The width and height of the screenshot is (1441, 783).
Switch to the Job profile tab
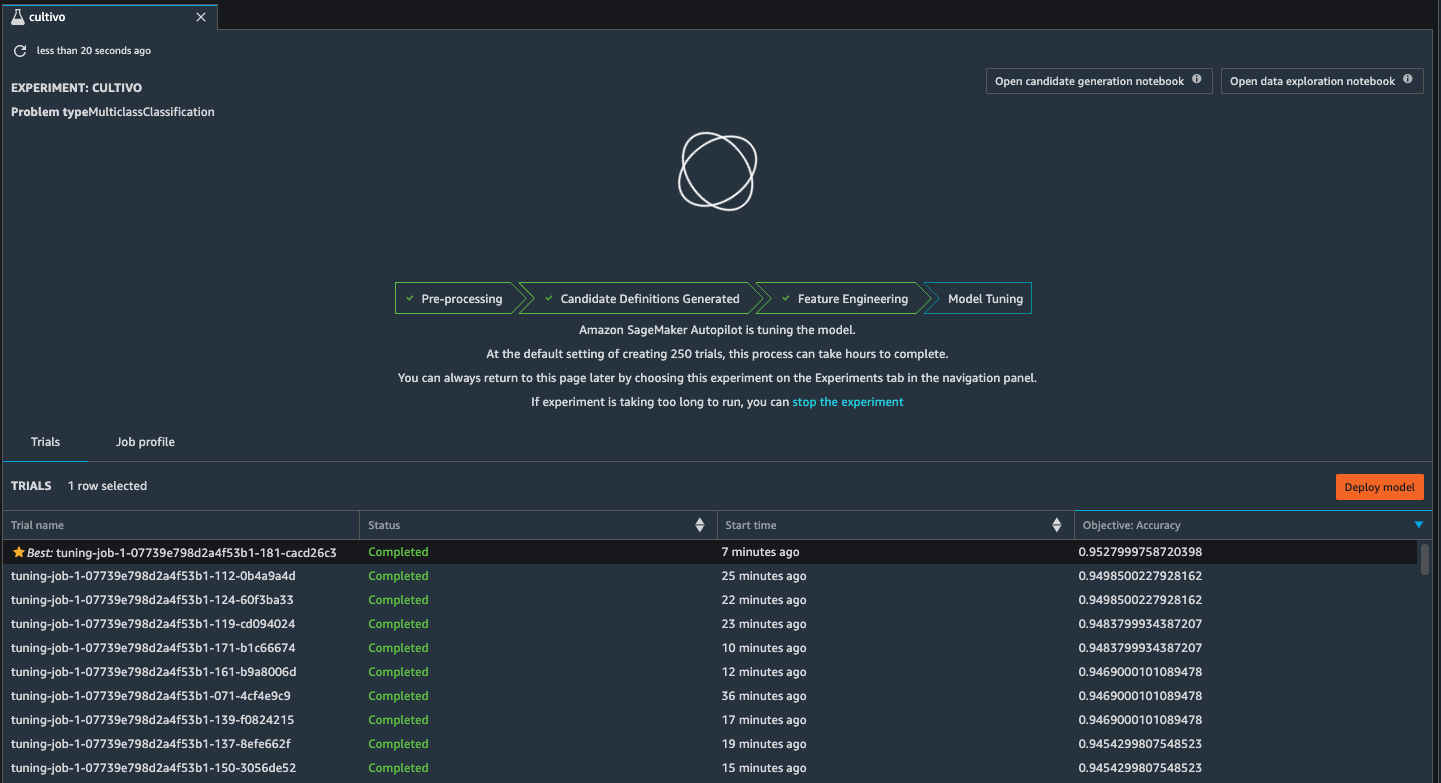click(145, 442)
